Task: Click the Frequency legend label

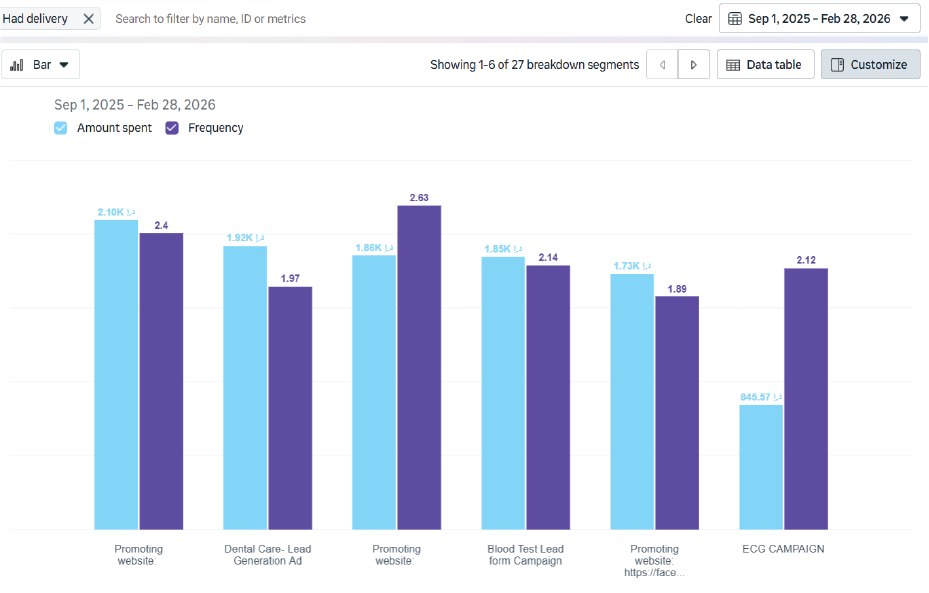Action: click(215, 128)
